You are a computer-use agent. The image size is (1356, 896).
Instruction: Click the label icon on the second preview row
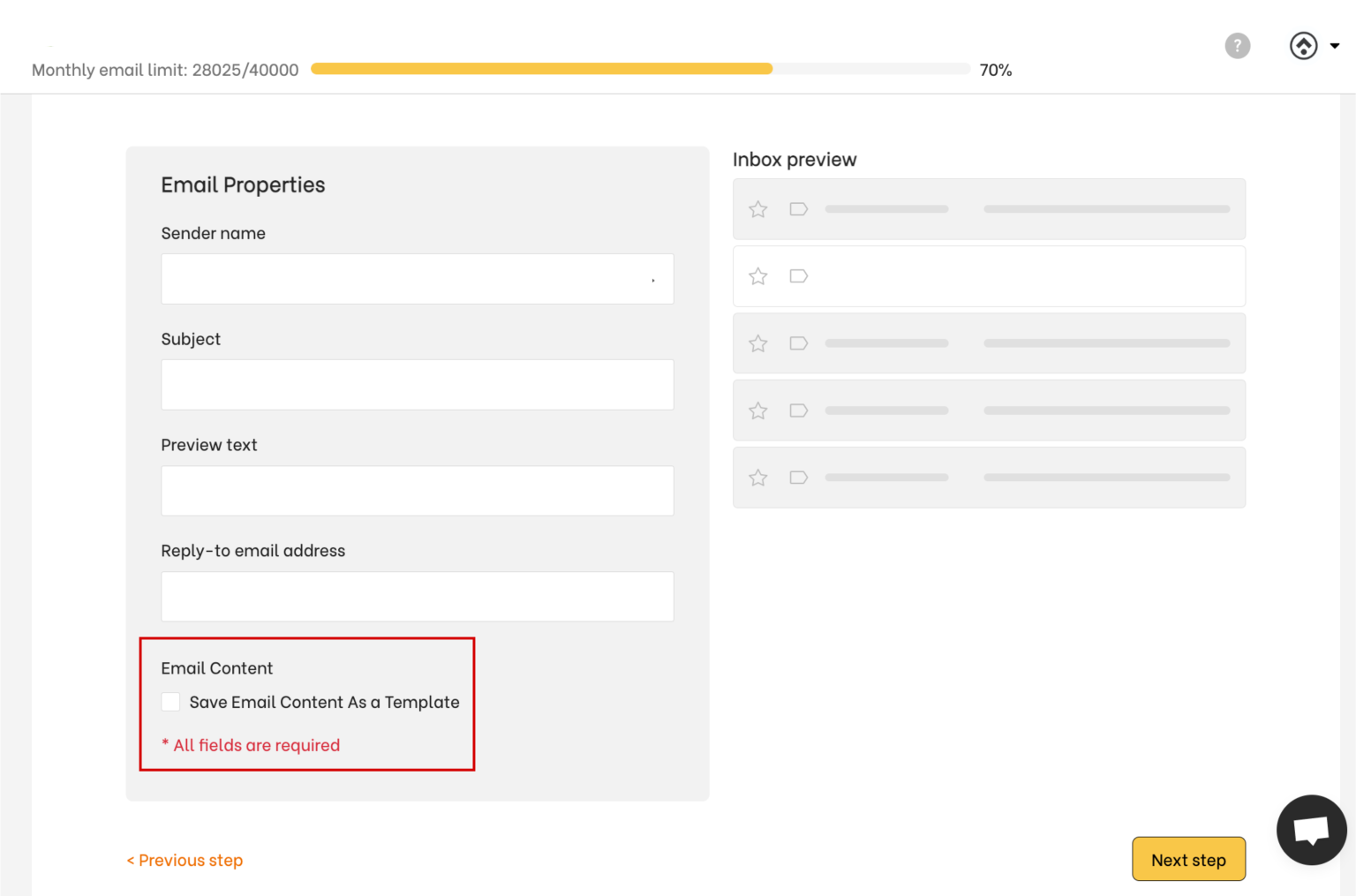[x=798, y=275]
